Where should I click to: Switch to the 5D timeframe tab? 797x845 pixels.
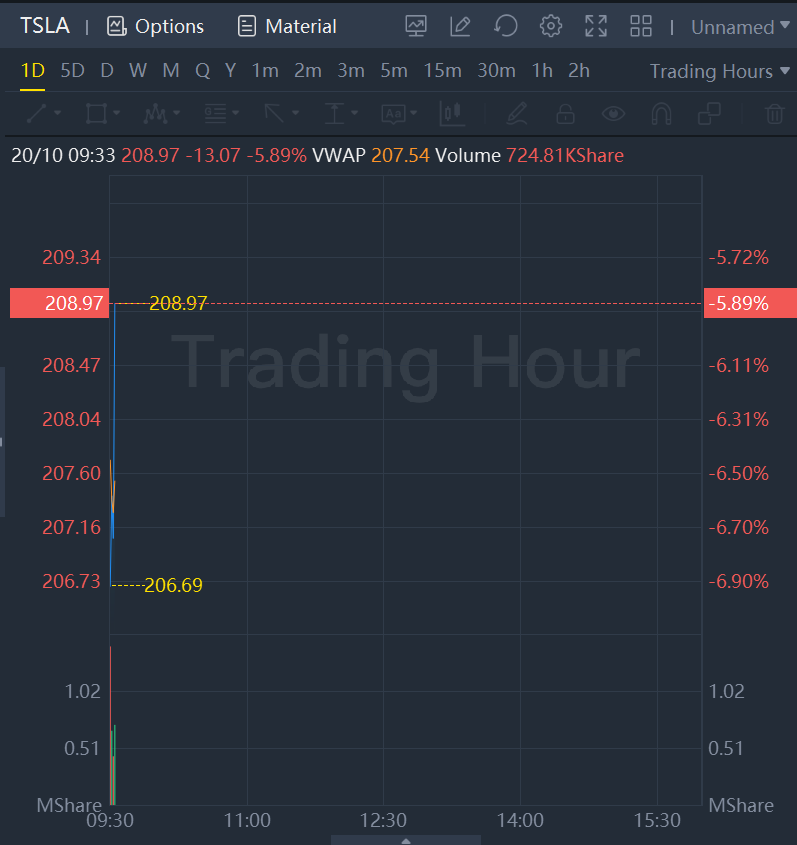(72, 71)
